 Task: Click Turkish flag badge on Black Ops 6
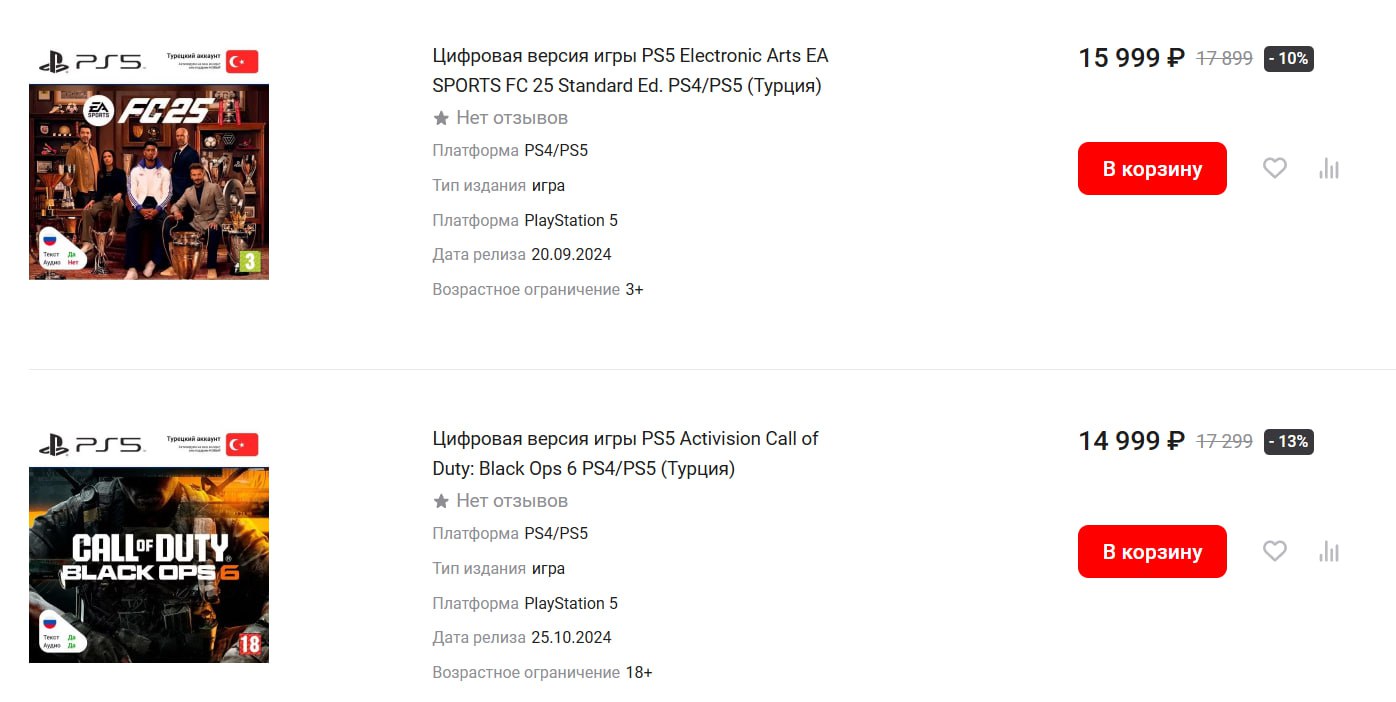242,445
